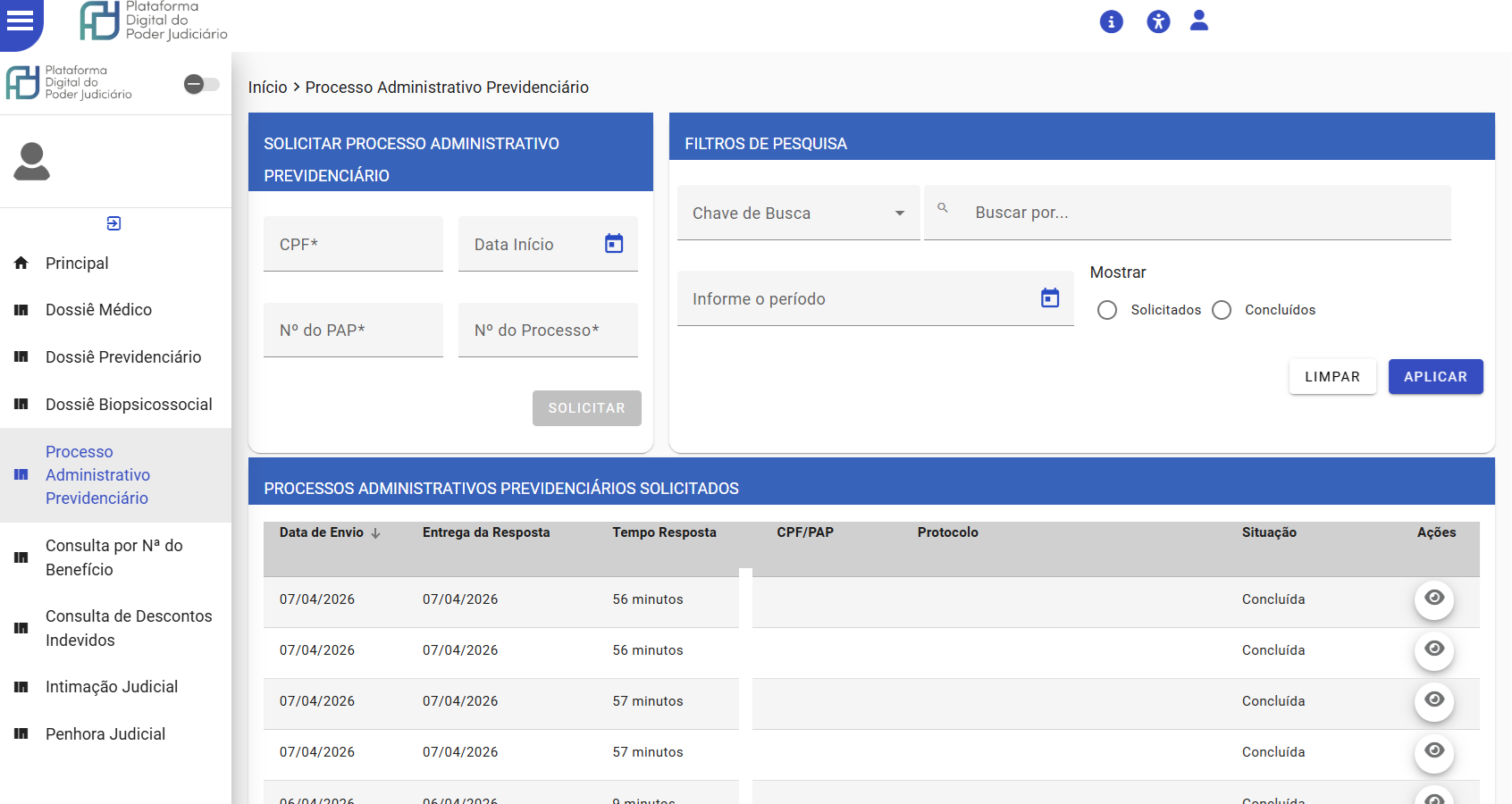Click Concluída status in first row
This screenshot has width=1512, height=804.
point(1273,599)
